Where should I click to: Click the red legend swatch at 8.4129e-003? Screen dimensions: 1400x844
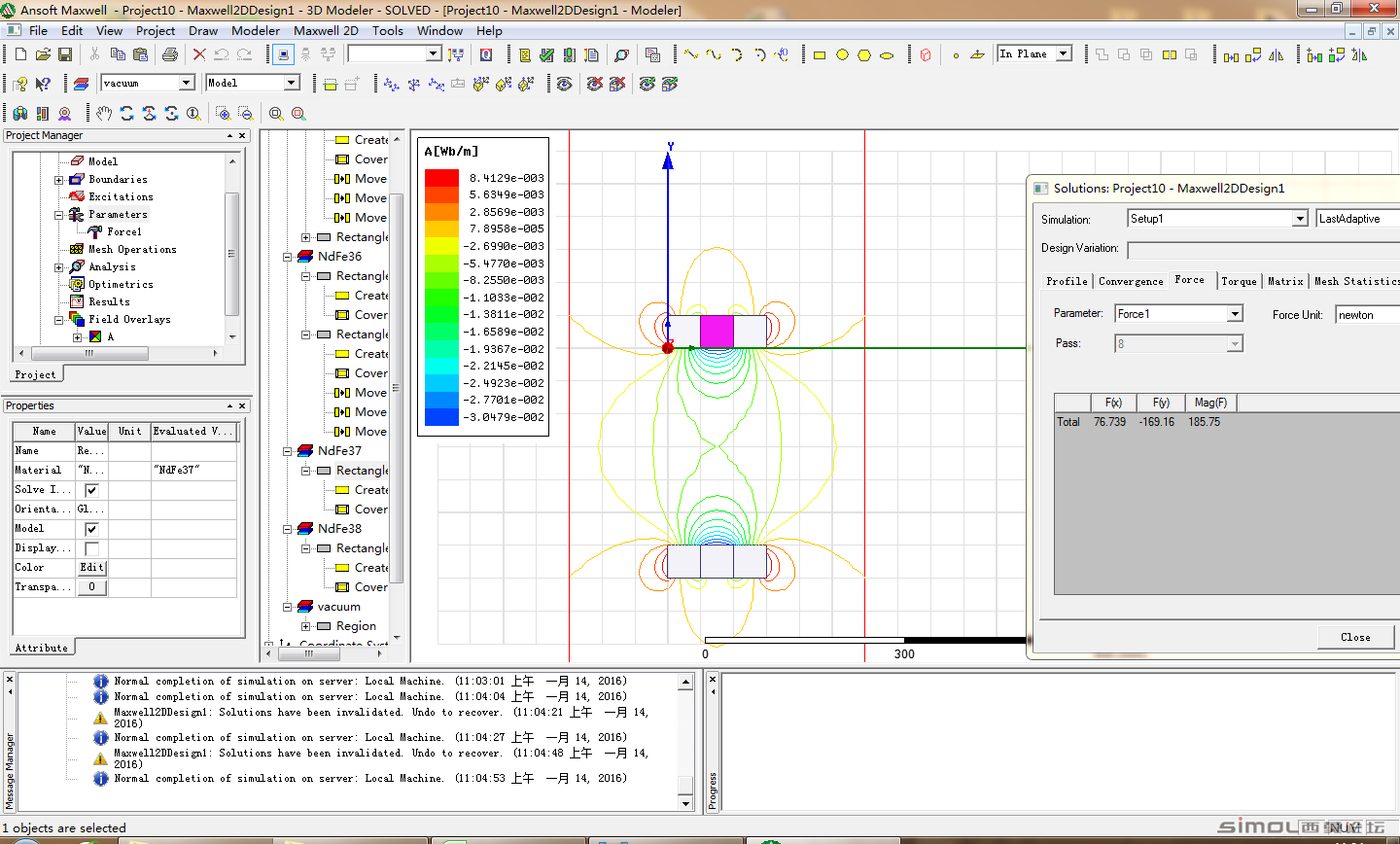coord(441,178)
